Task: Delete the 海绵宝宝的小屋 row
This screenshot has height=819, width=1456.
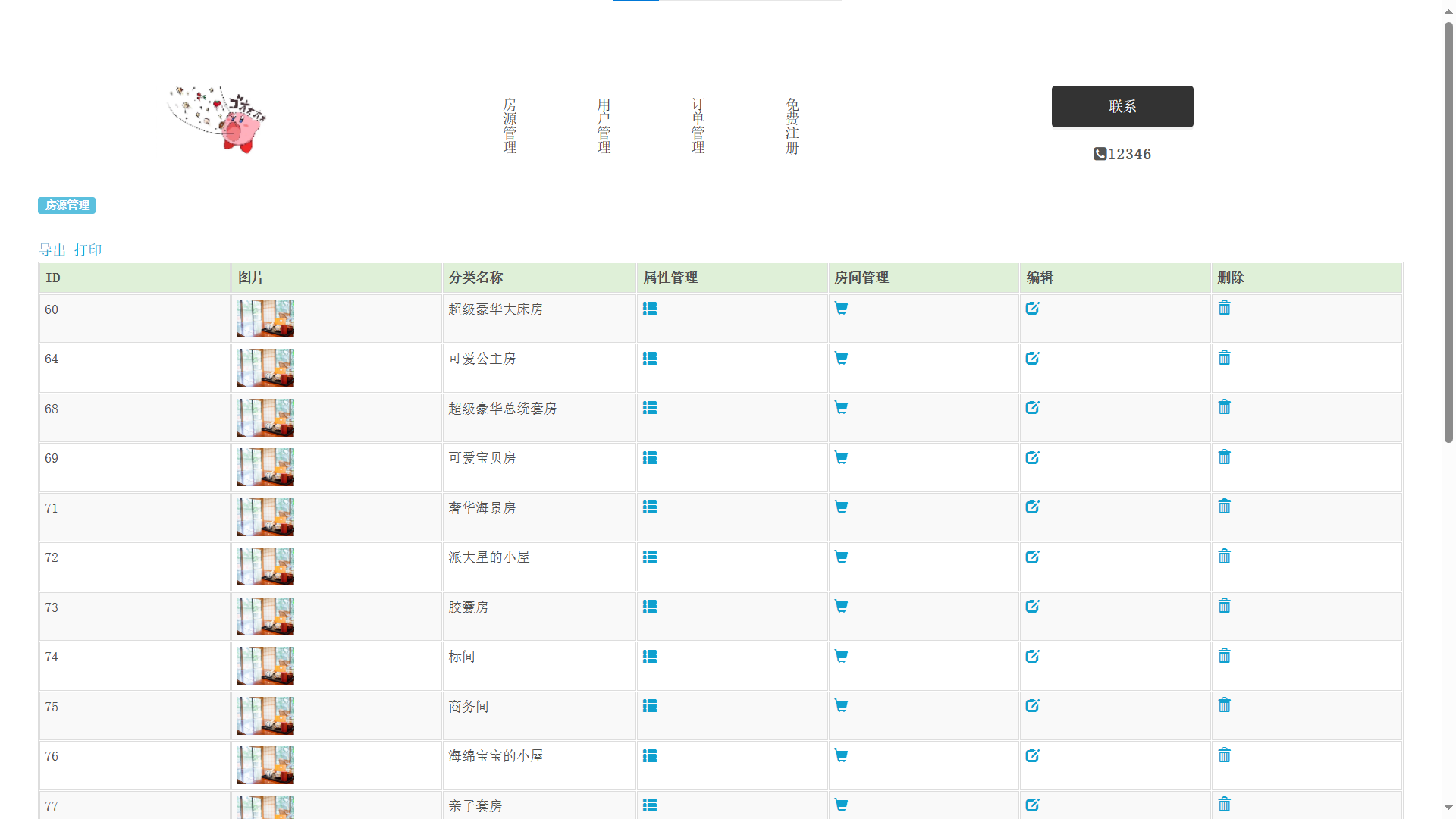Action: (x=1225, y=755)
